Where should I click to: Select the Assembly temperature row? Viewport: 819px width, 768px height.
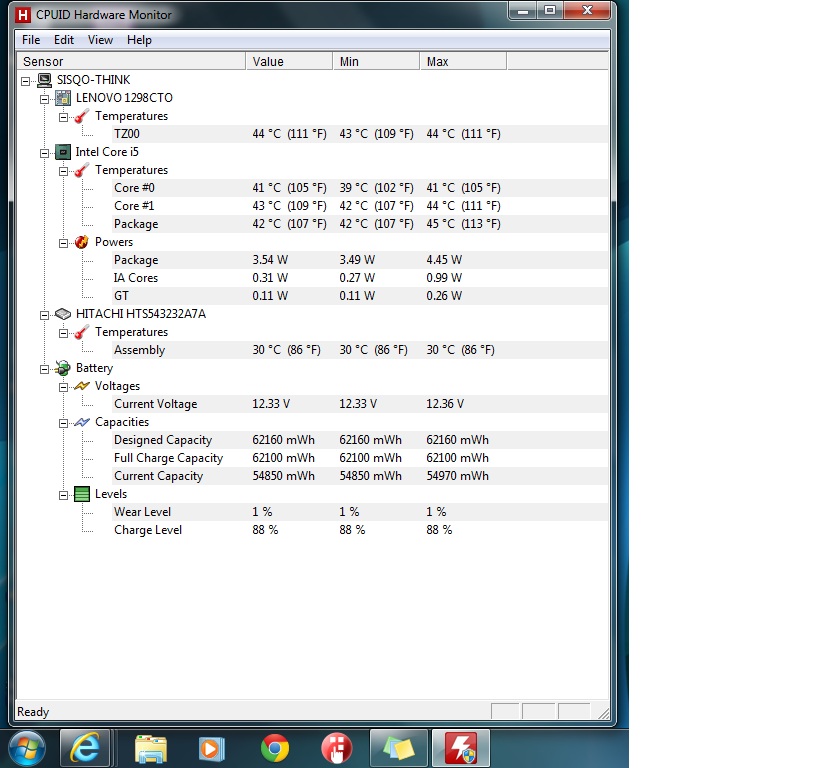tap(360, 350)
